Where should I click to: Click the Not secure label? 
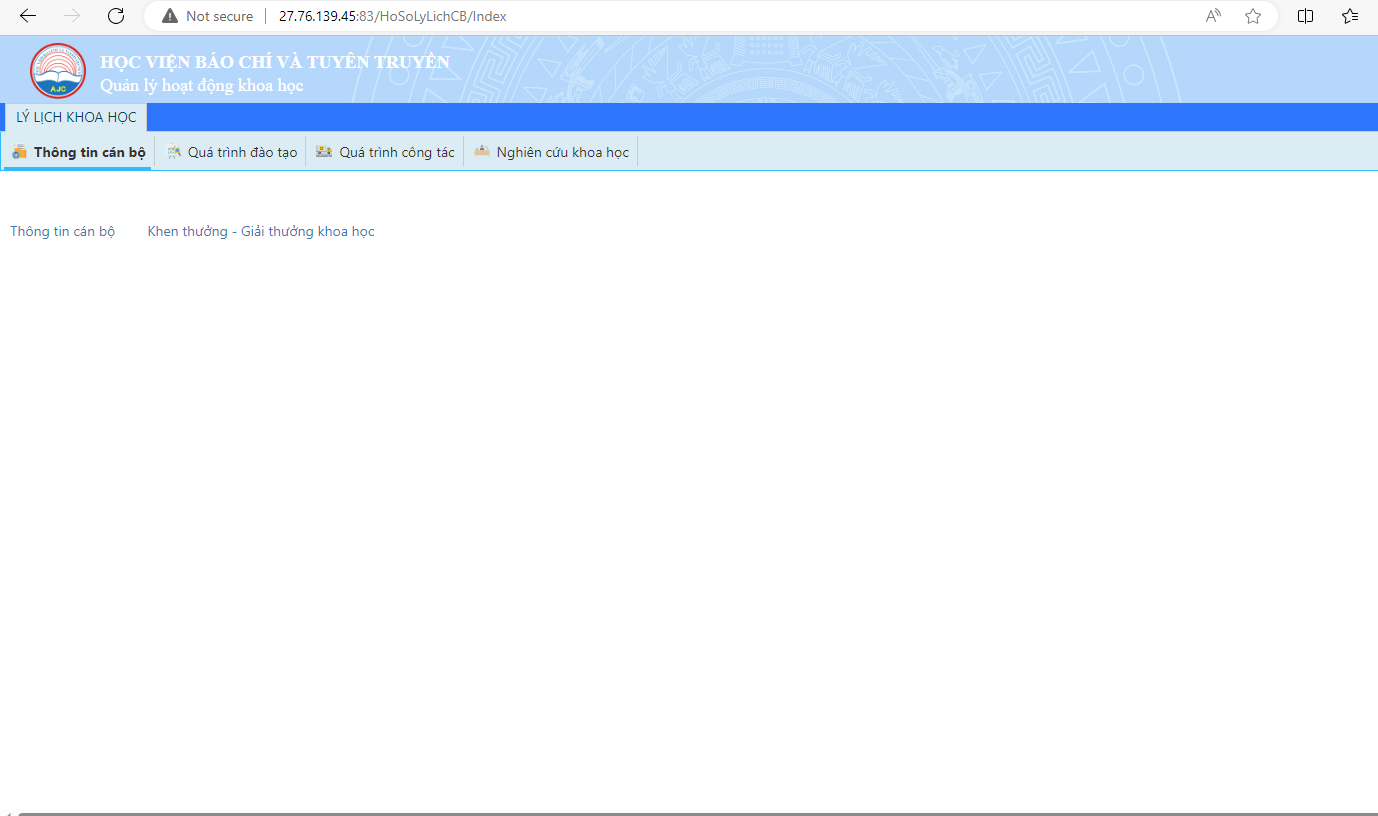coord(219,16)
